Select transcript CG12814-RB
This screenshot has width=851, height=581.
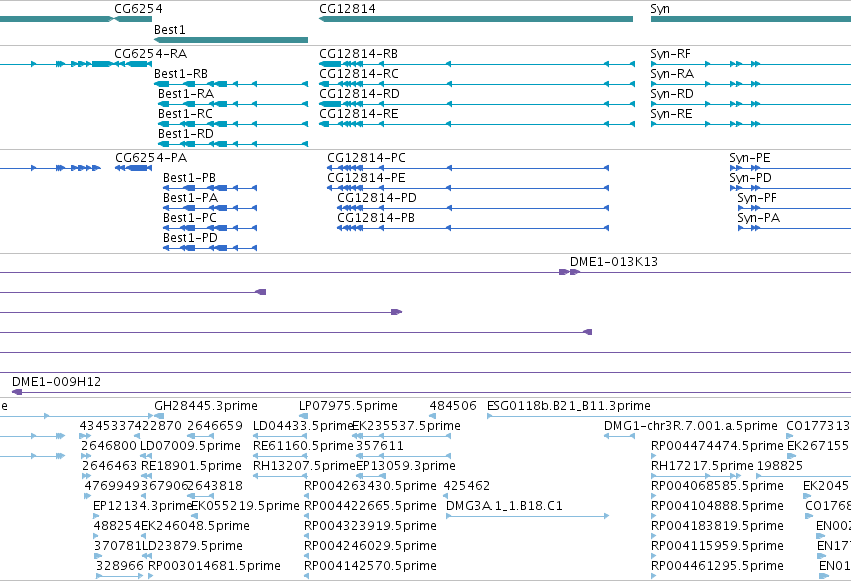tap(358, 54)
